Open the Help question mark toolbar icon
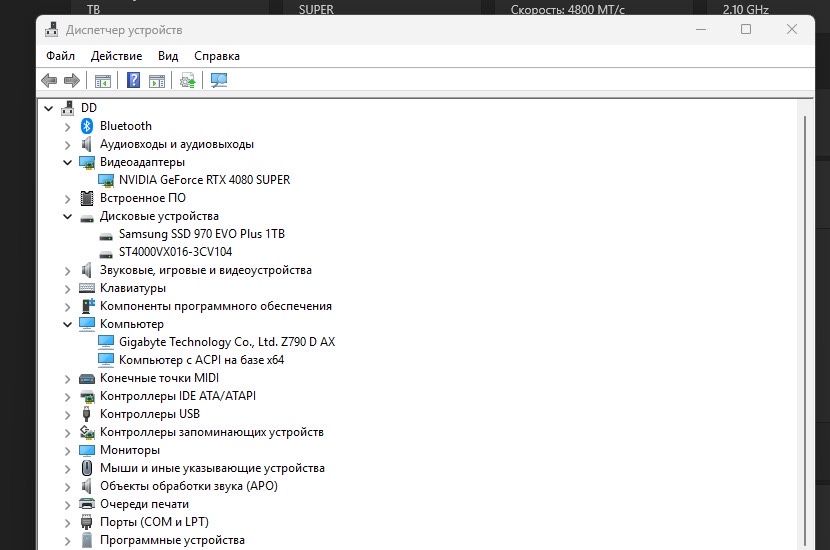The image size is (830, 550). 133,80
